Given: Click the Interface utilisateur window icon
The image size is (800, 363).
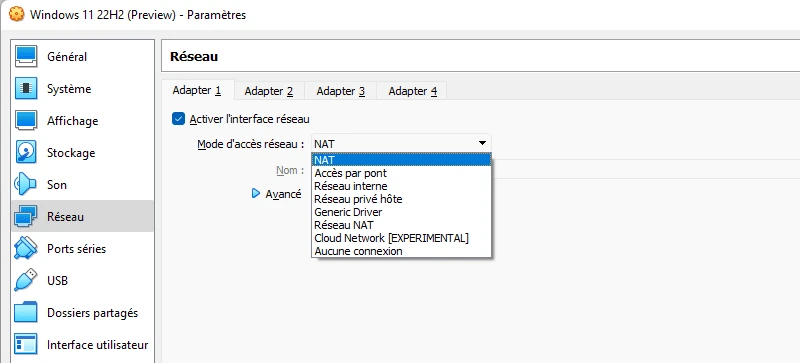Looking at the screenshot, I should click(x=26, y=345).
